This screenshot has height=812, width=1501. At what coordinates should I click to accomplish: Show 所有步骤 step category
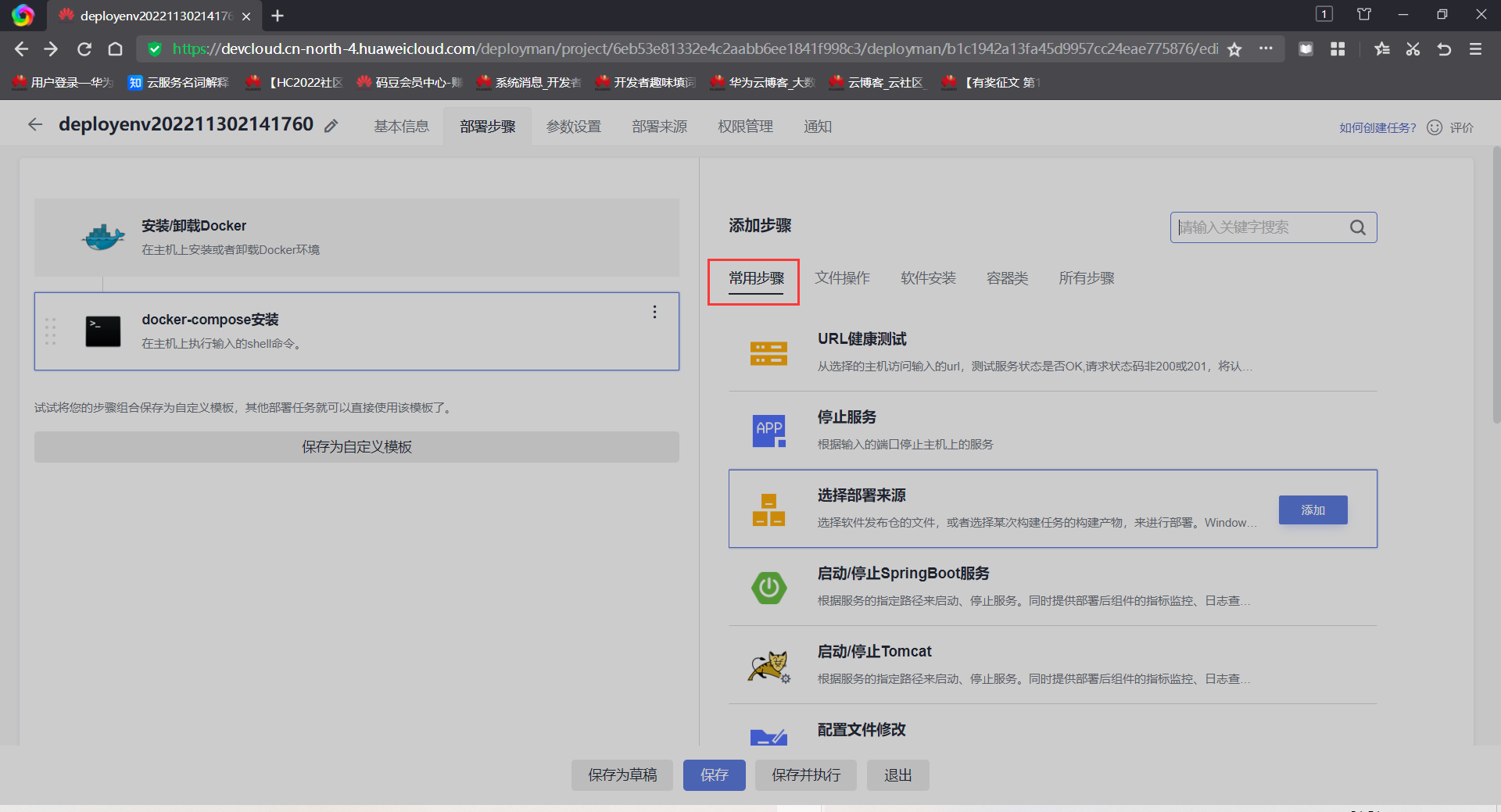pos(1087,278)
